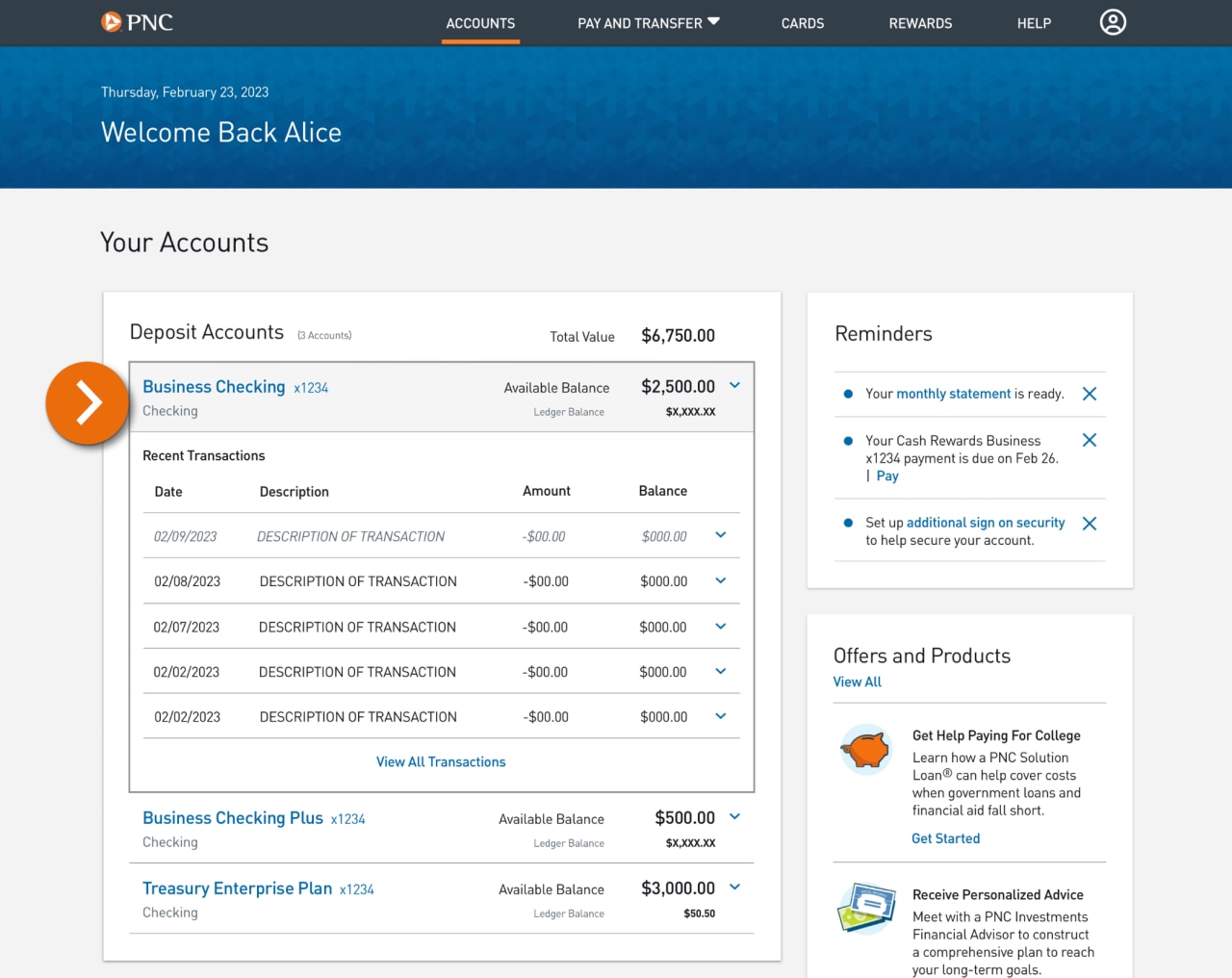This screenshot has width=1232, height=978.
Task: Expand the Business Checking Plus account
Action: (x=734, y=816)
